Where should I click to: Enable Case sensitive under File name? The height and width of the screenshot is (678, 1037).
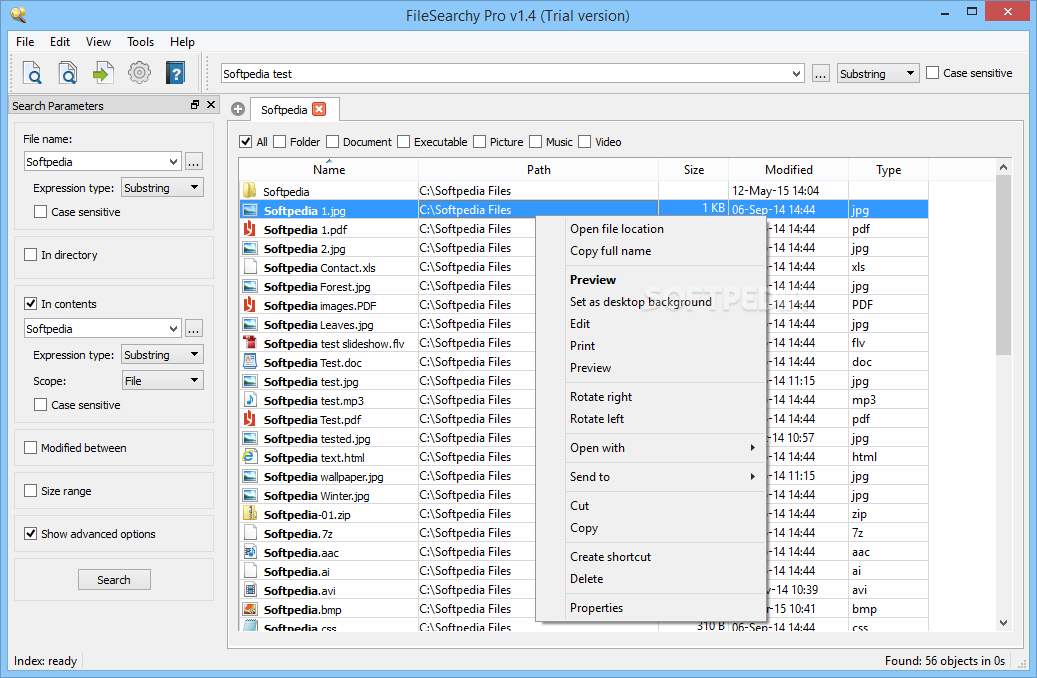[x=40, y=212]
